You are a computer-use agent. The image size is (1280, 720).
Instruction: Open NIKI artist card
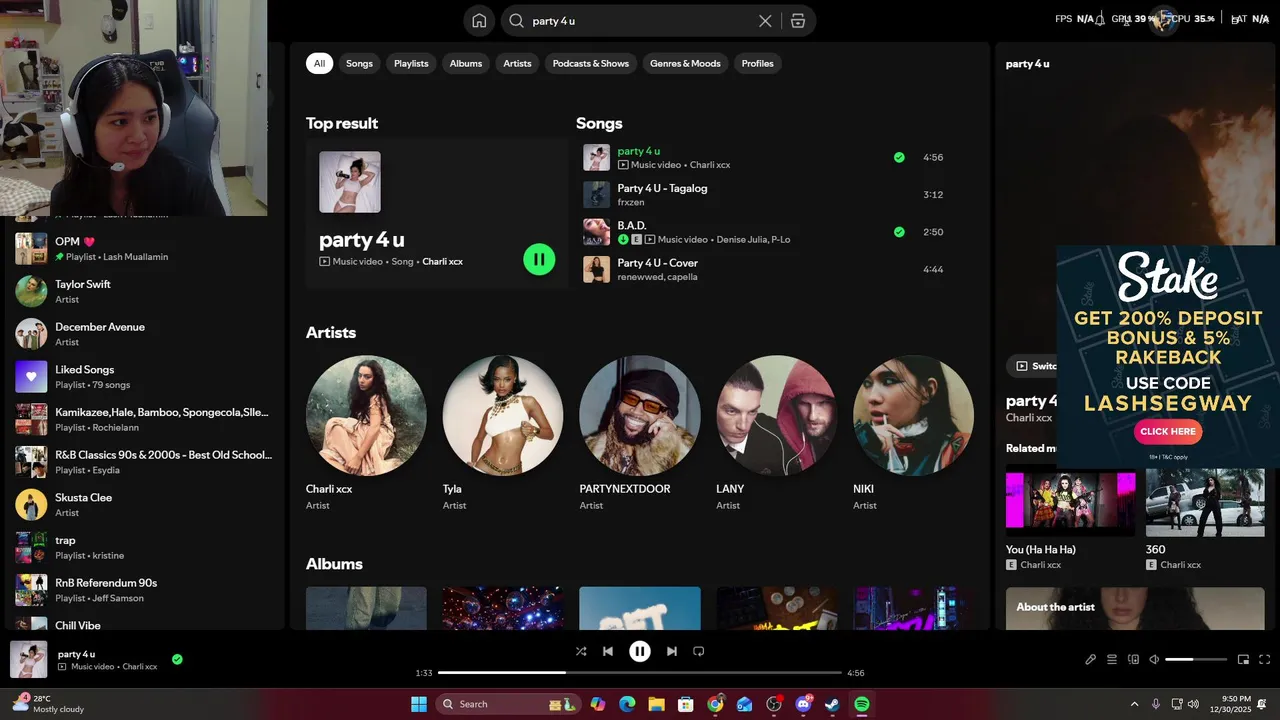(913, 434)
